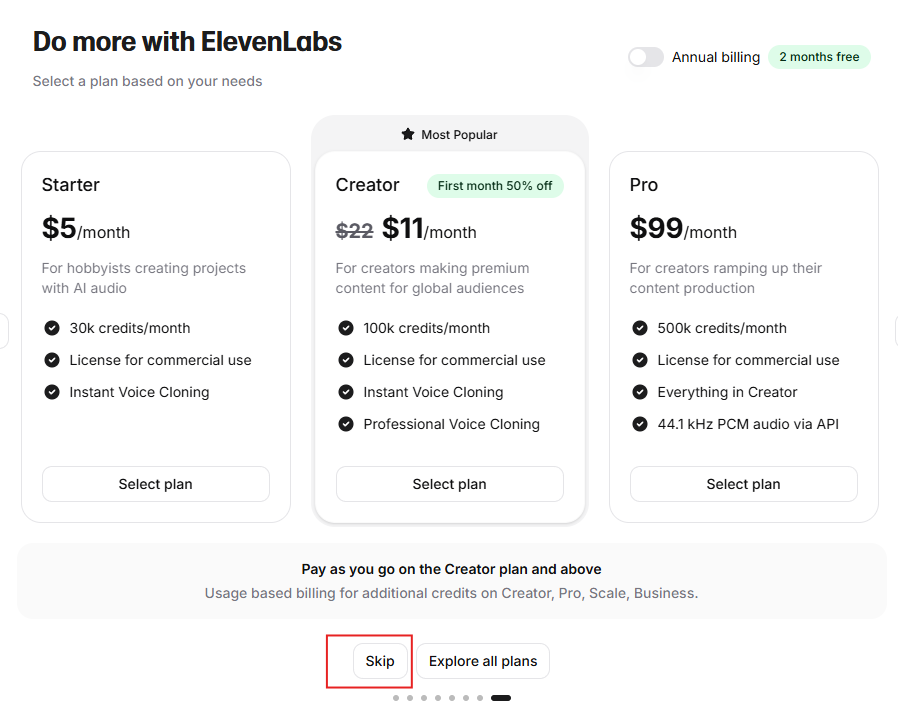Select plan for Pro tier
The width and height of the screenshot is (898, 705).
point(743,484)
